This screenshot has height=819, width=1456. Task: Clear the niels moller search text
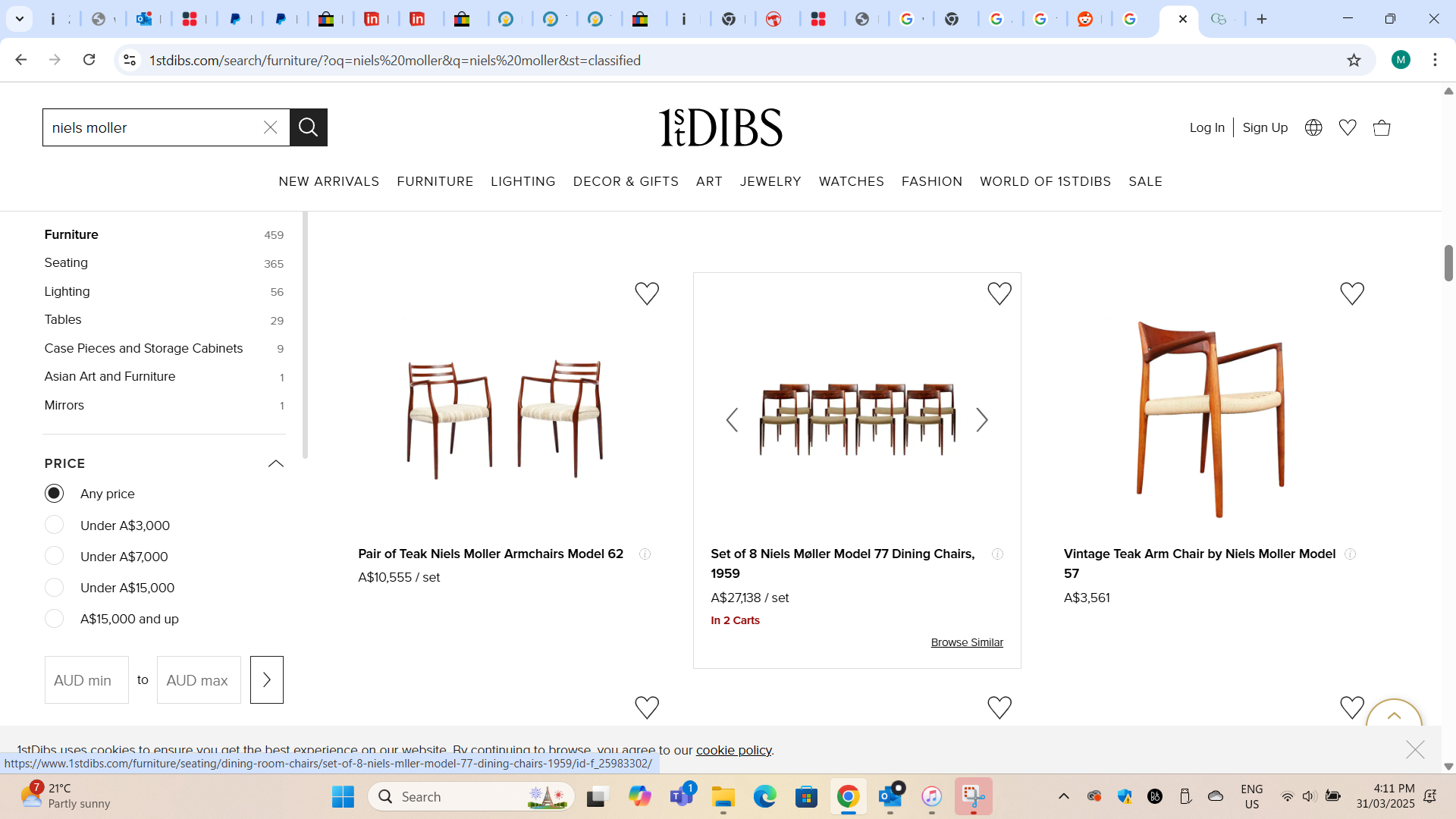(271, 127)
